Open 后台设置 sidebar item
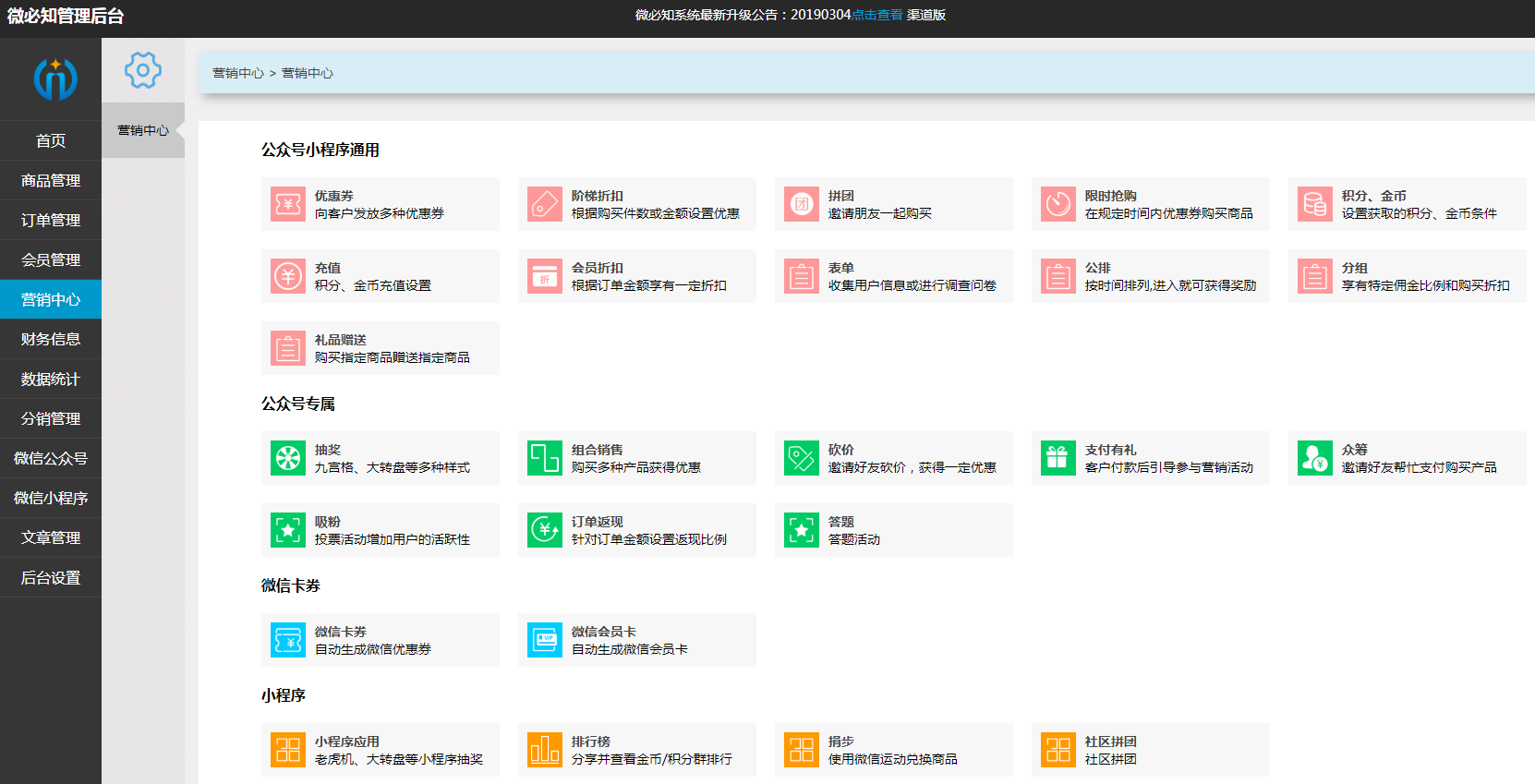 [51, 578]
